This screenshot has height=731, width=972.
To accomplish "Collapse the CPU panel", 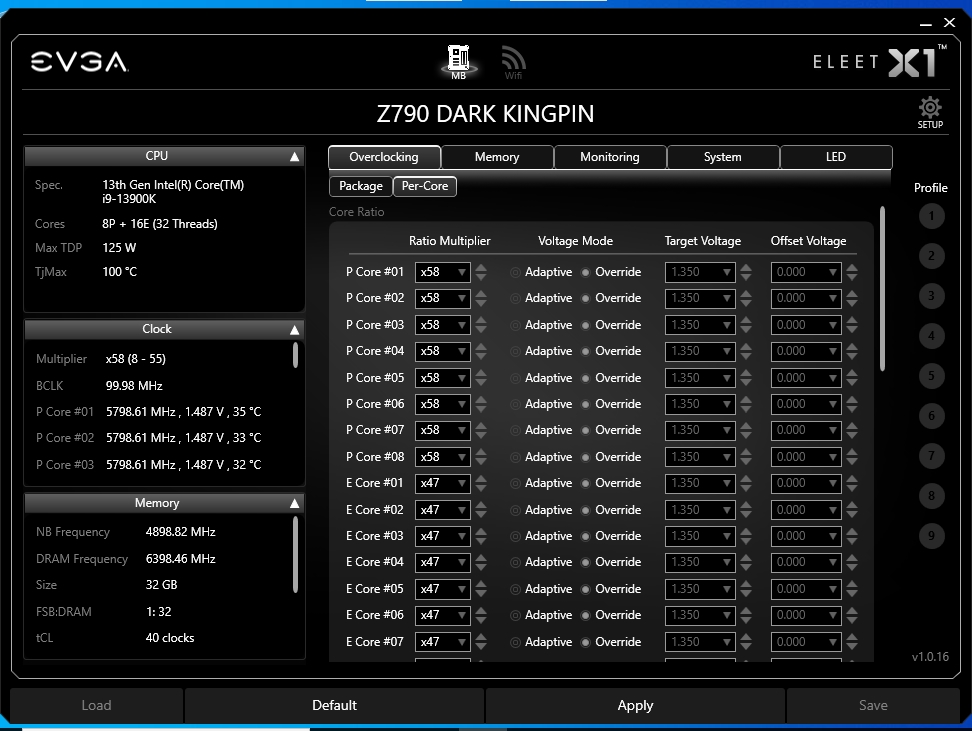I will (x=294, y=157).
